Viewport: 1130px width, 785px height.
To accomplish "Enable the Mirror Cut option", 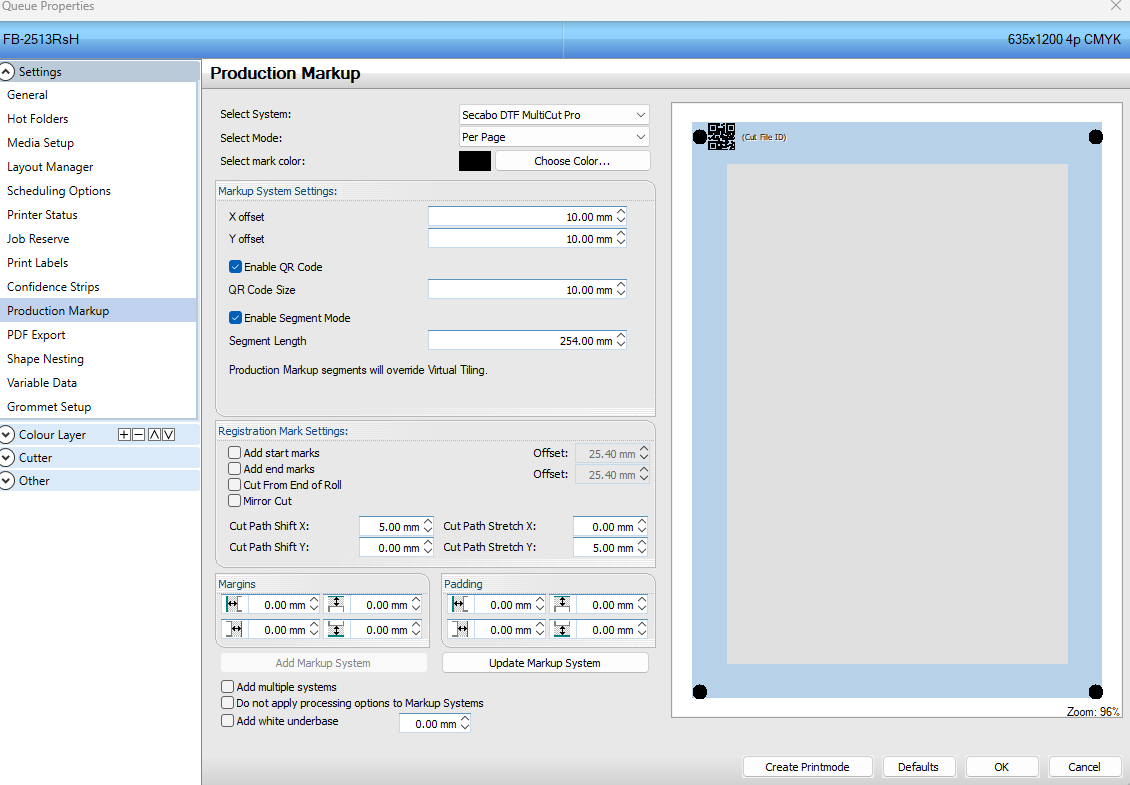I will click(234, 500).
